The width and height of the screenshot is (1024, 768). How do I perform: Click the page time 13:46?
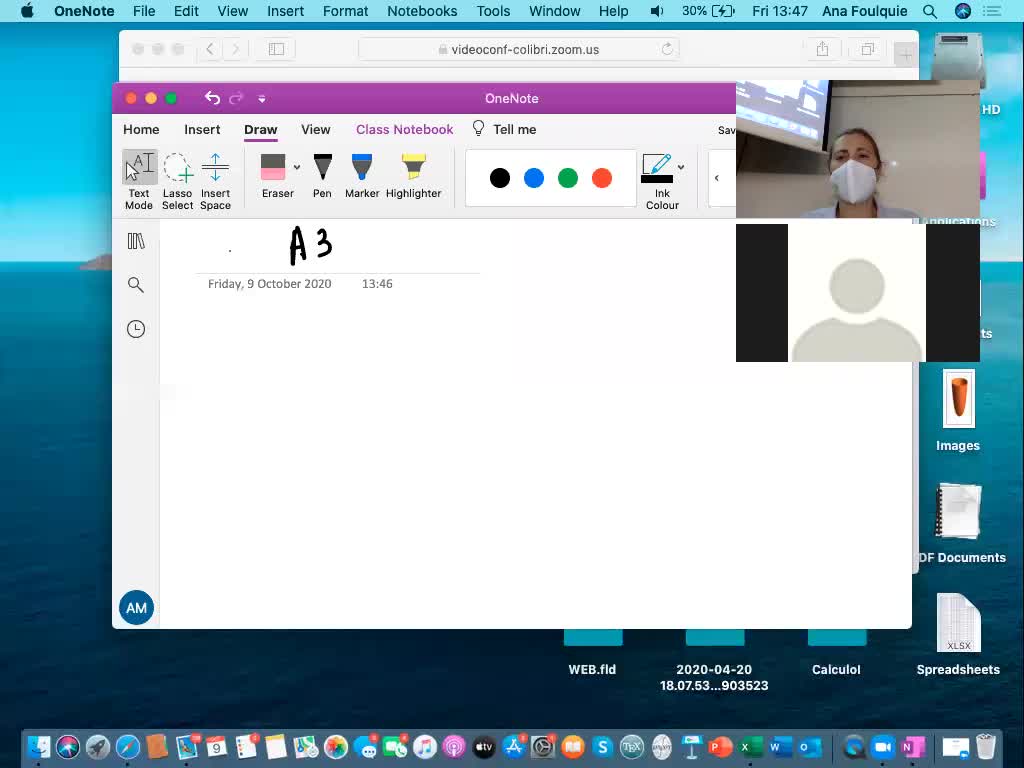377,283
